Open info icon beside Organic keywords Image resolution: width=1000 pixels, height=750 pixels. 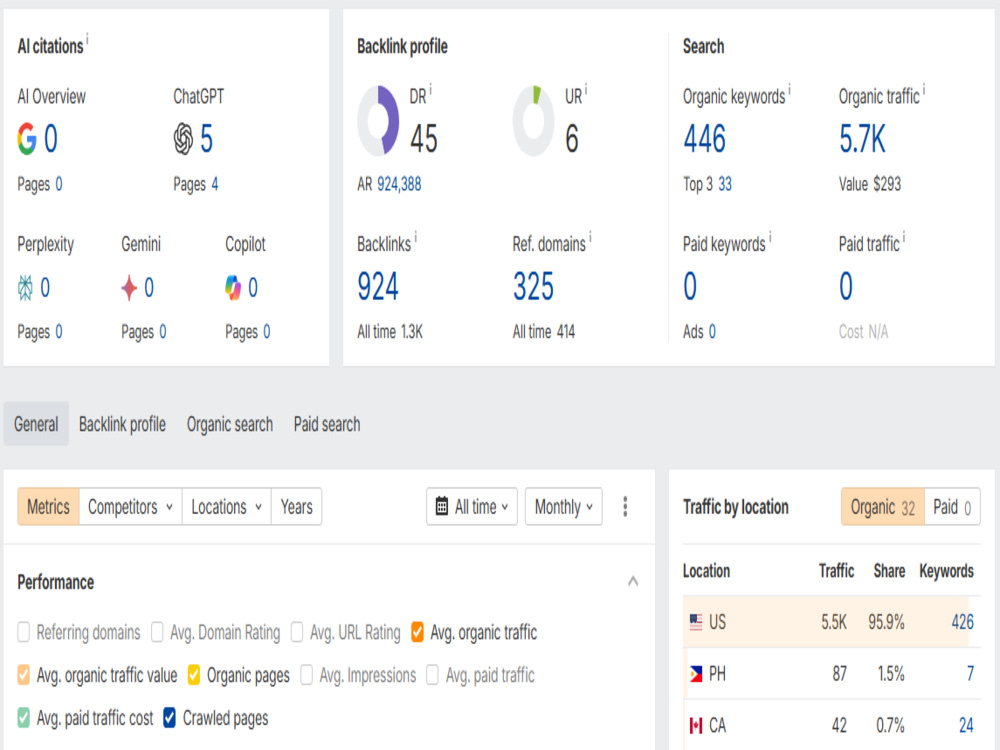click(x=790, y=89)
